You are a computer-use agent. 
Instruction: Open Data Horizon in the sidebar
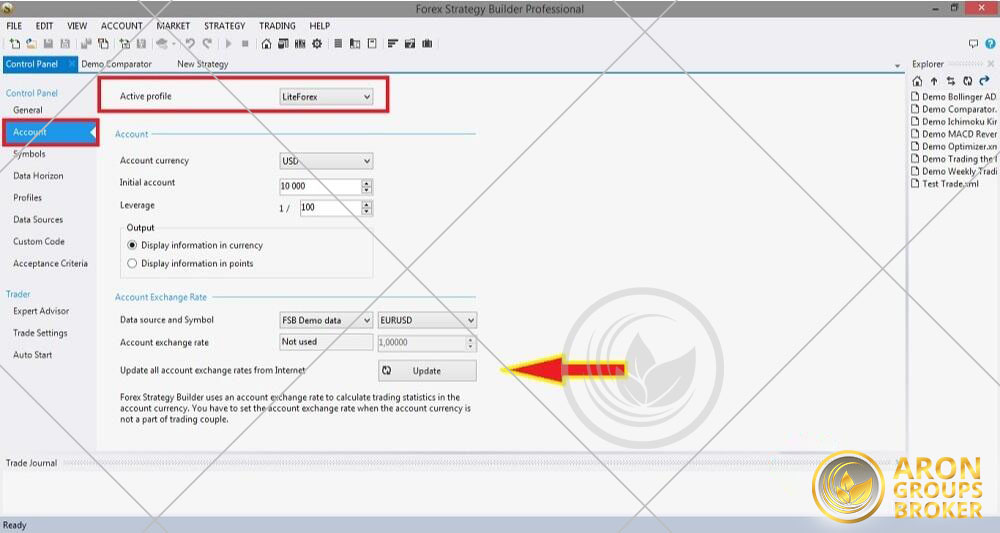(x=38, y=176)
